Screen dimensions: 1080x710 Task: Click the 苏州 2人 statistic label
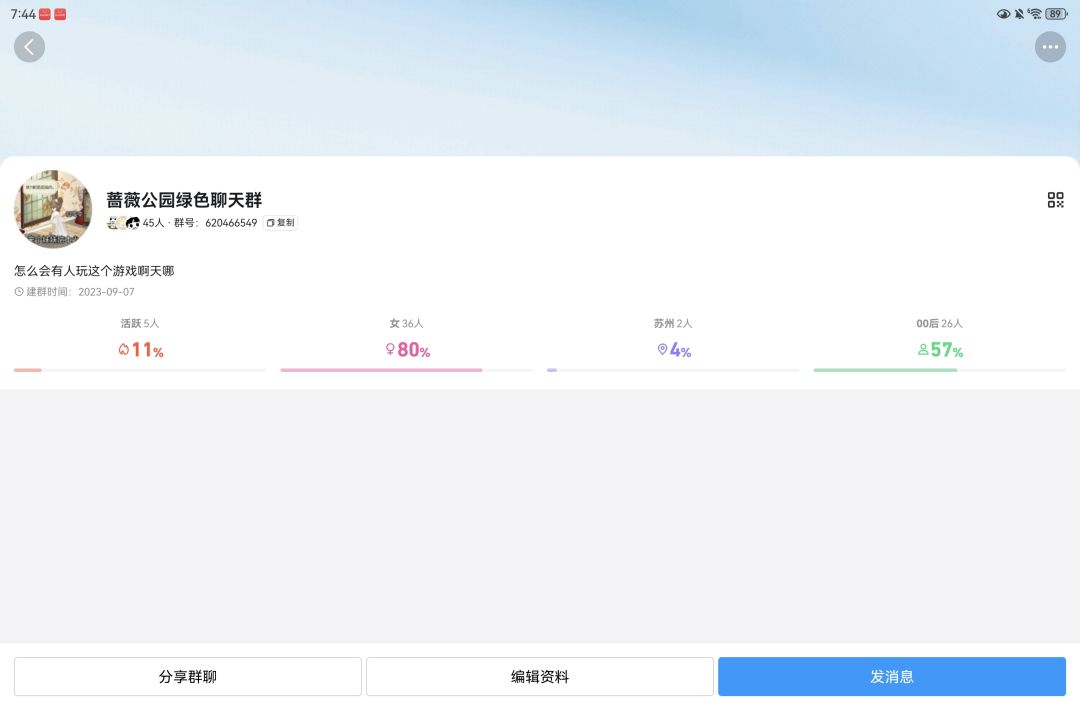click(x=673, y=323)
